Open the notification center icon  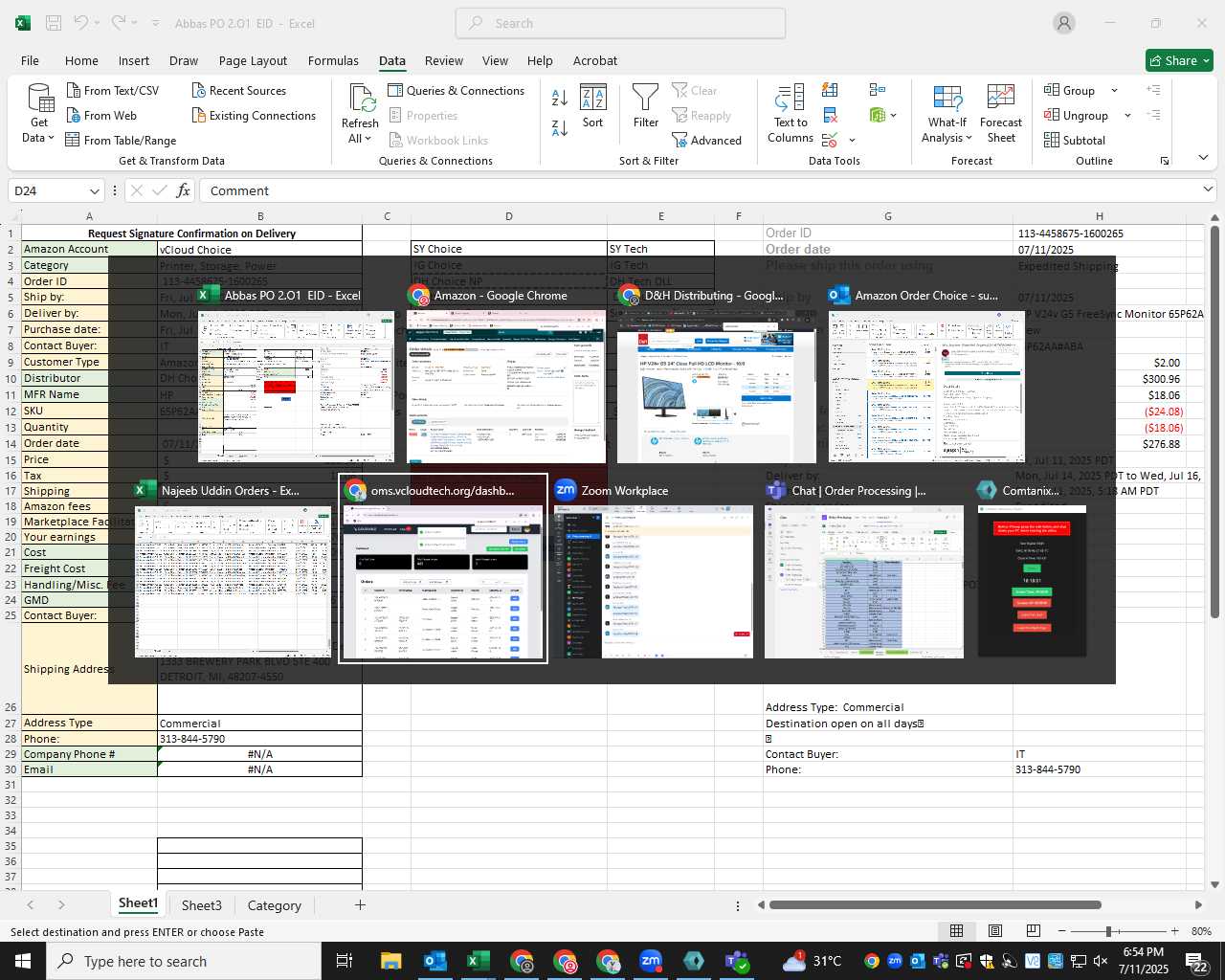coord(1197,961)
